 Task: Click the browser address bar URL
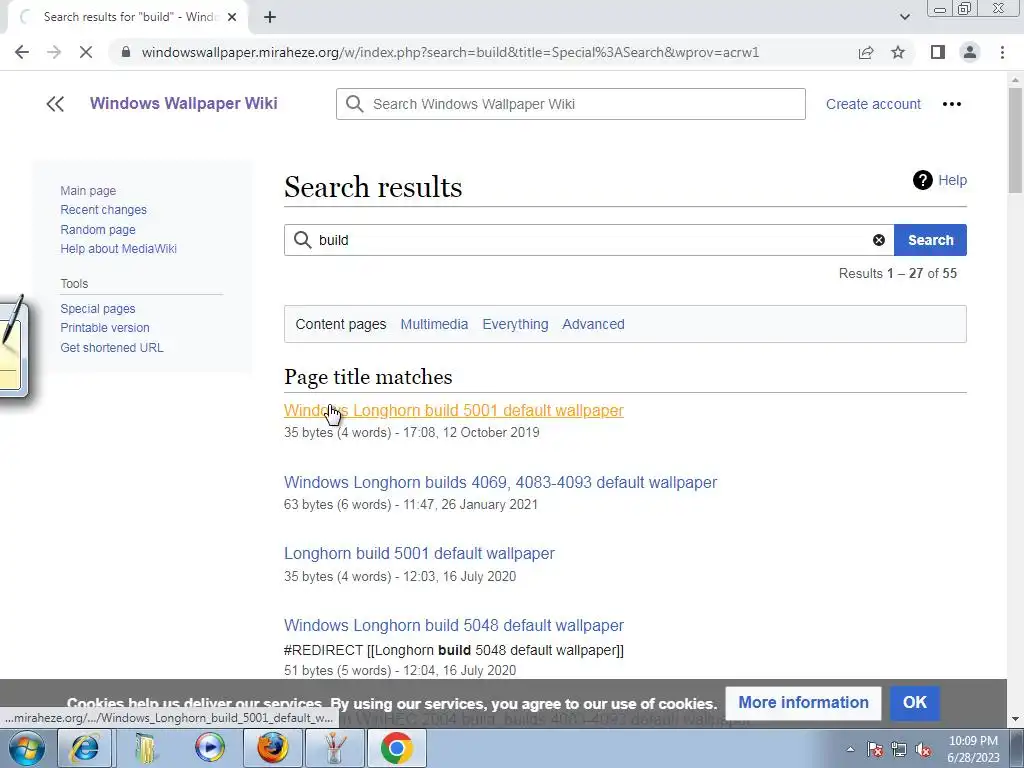(x=450, y=52)
